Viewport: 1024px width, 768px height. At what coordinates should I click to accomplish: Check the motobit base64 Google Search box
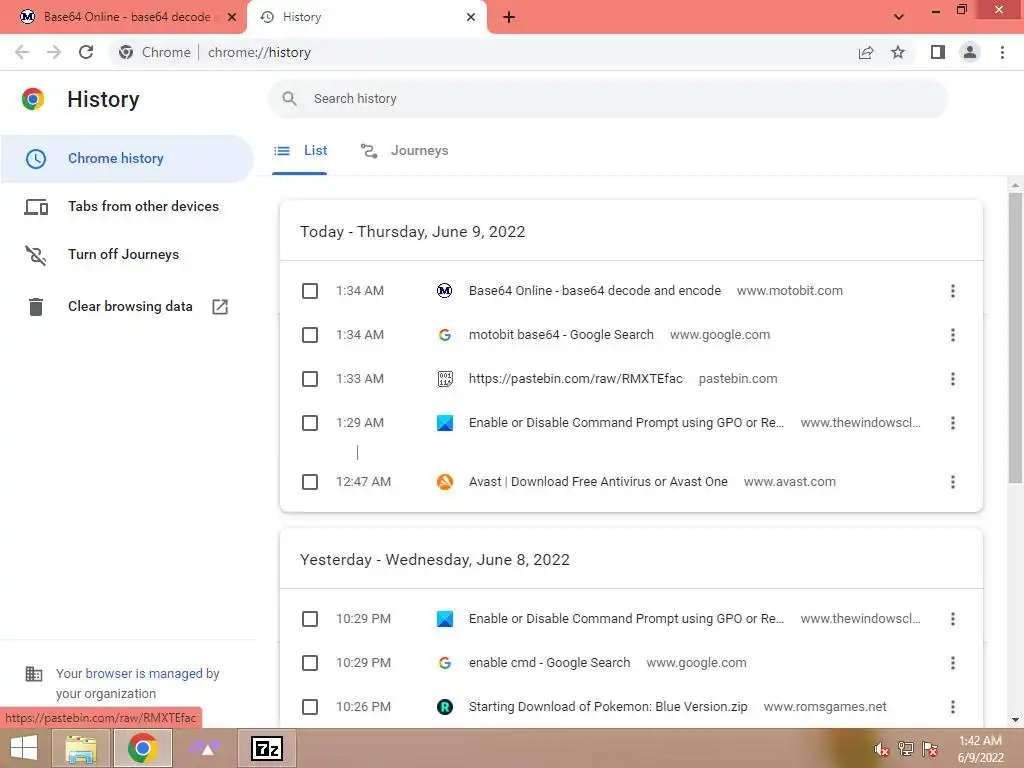click(310, 335)
